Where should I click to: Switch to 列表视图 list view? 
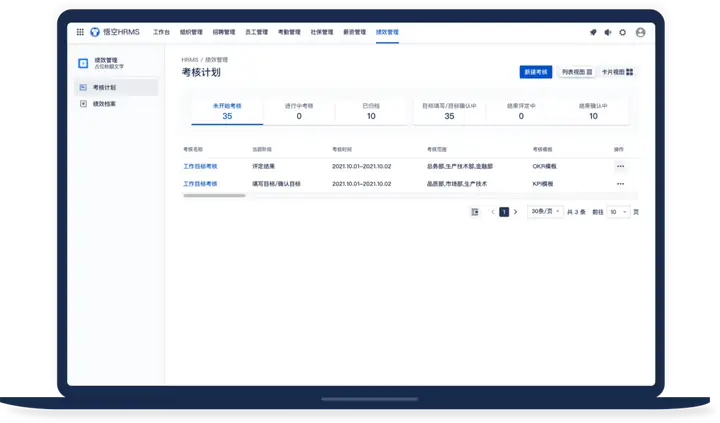[x=577, y=72]
